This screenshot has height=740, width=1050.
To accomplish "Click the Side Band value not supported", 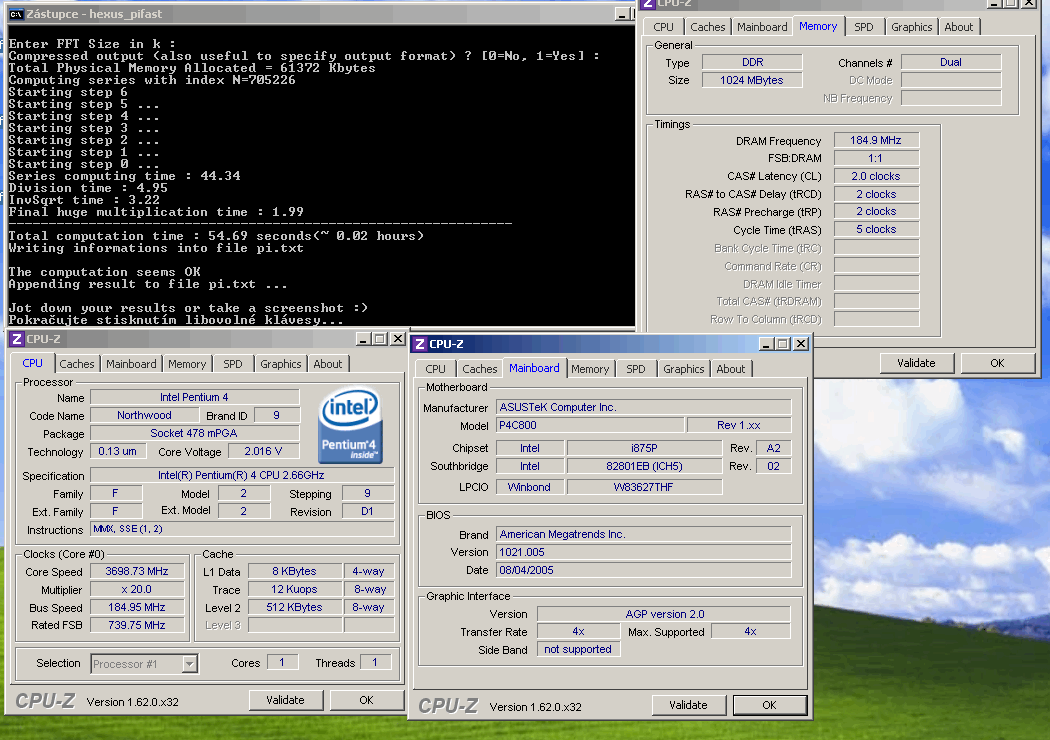I will point(579,650).
